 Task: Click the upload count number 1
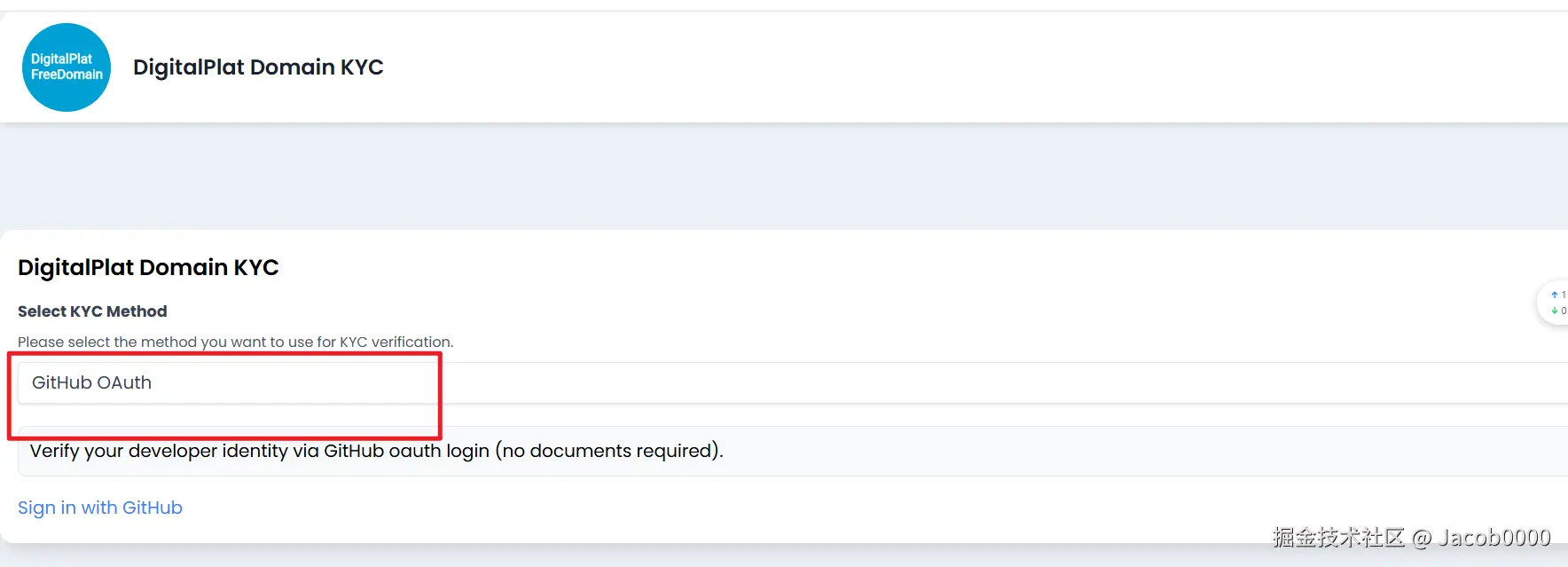click(x=1564, y=295)
